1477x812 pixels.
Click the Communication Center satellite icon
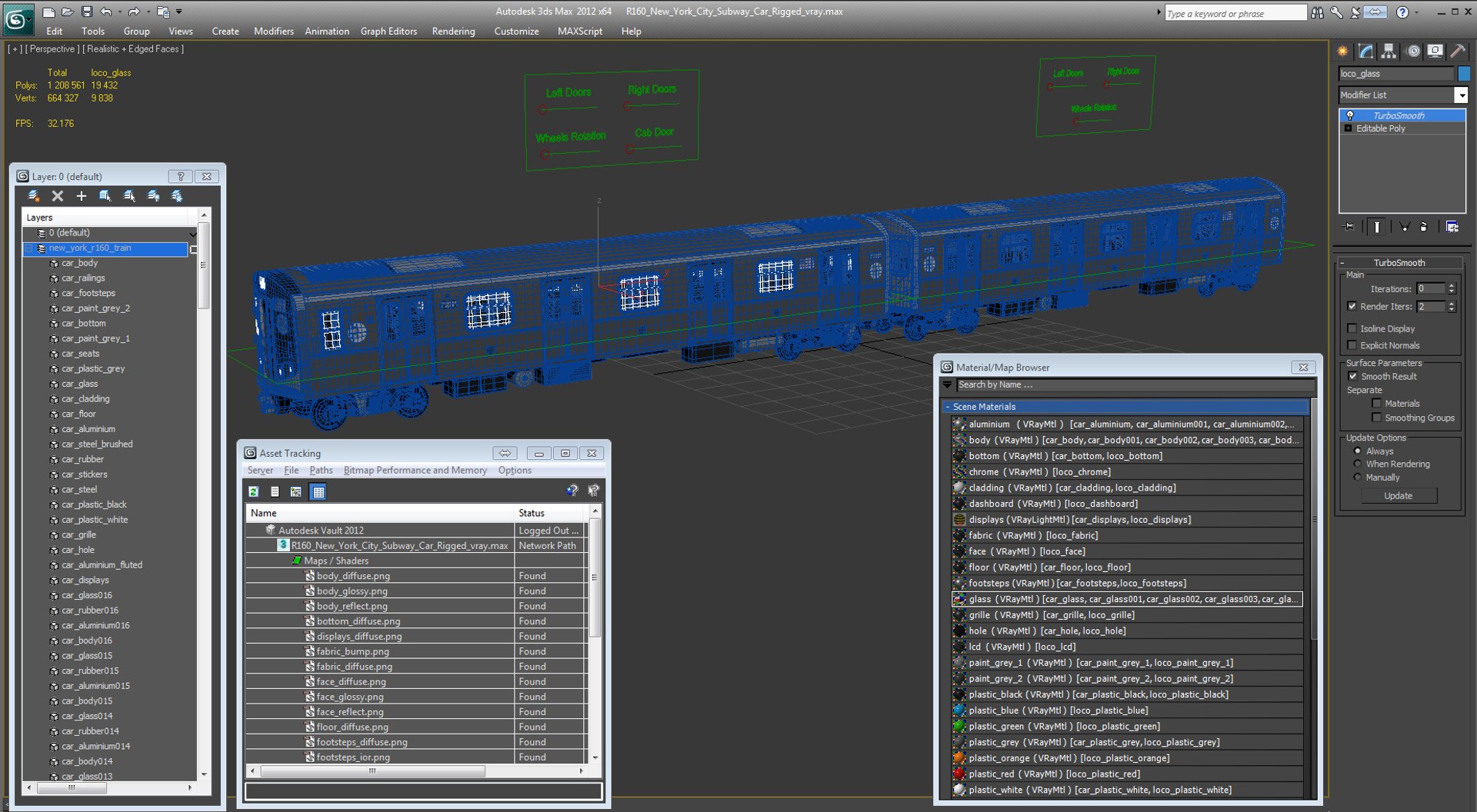tap(1355, 12)
